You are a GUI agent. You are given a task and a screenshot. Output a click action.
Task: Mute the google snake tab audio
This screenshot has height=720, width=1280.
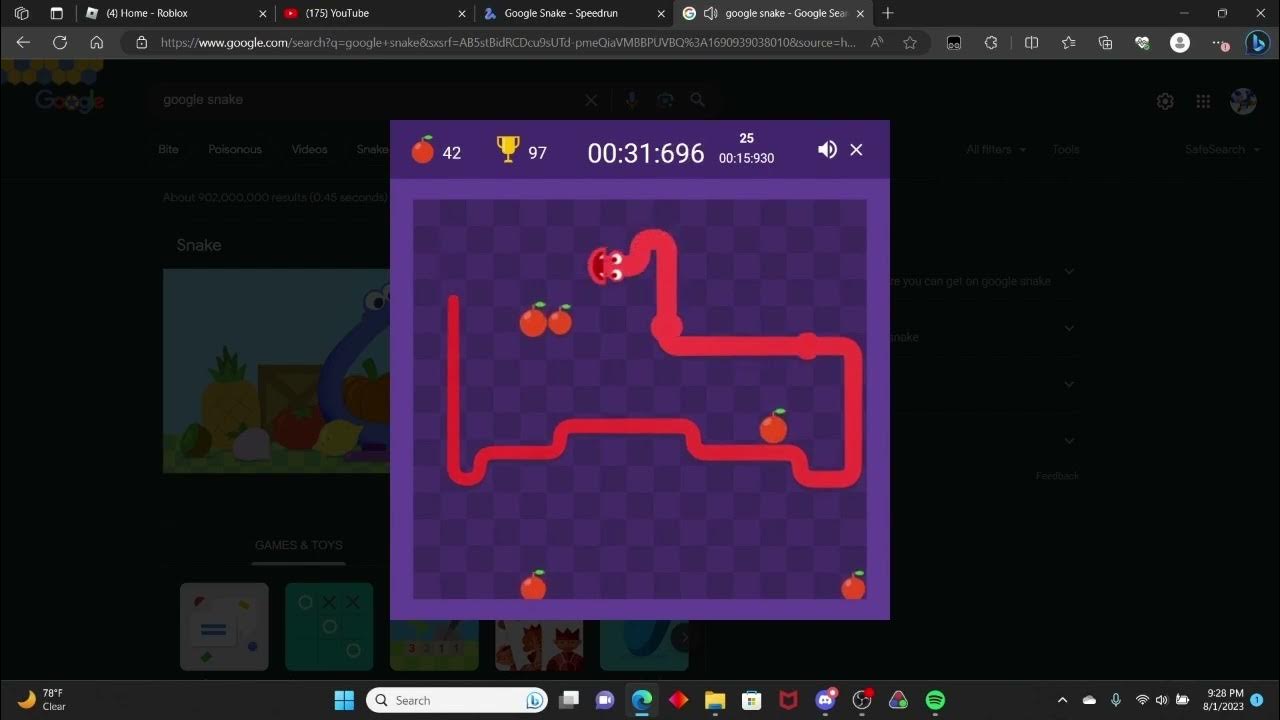click(x=710, y=13)
